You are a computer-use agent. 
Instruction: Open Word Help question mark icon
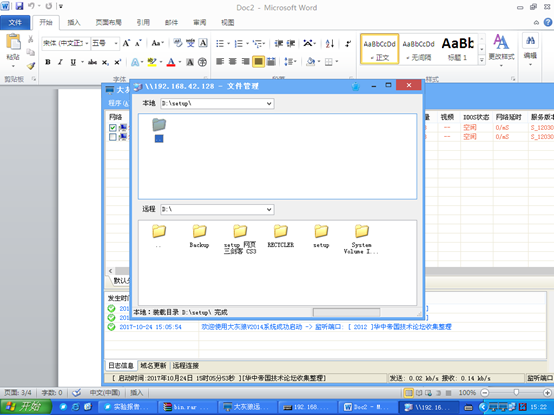[x=548, y=22]
